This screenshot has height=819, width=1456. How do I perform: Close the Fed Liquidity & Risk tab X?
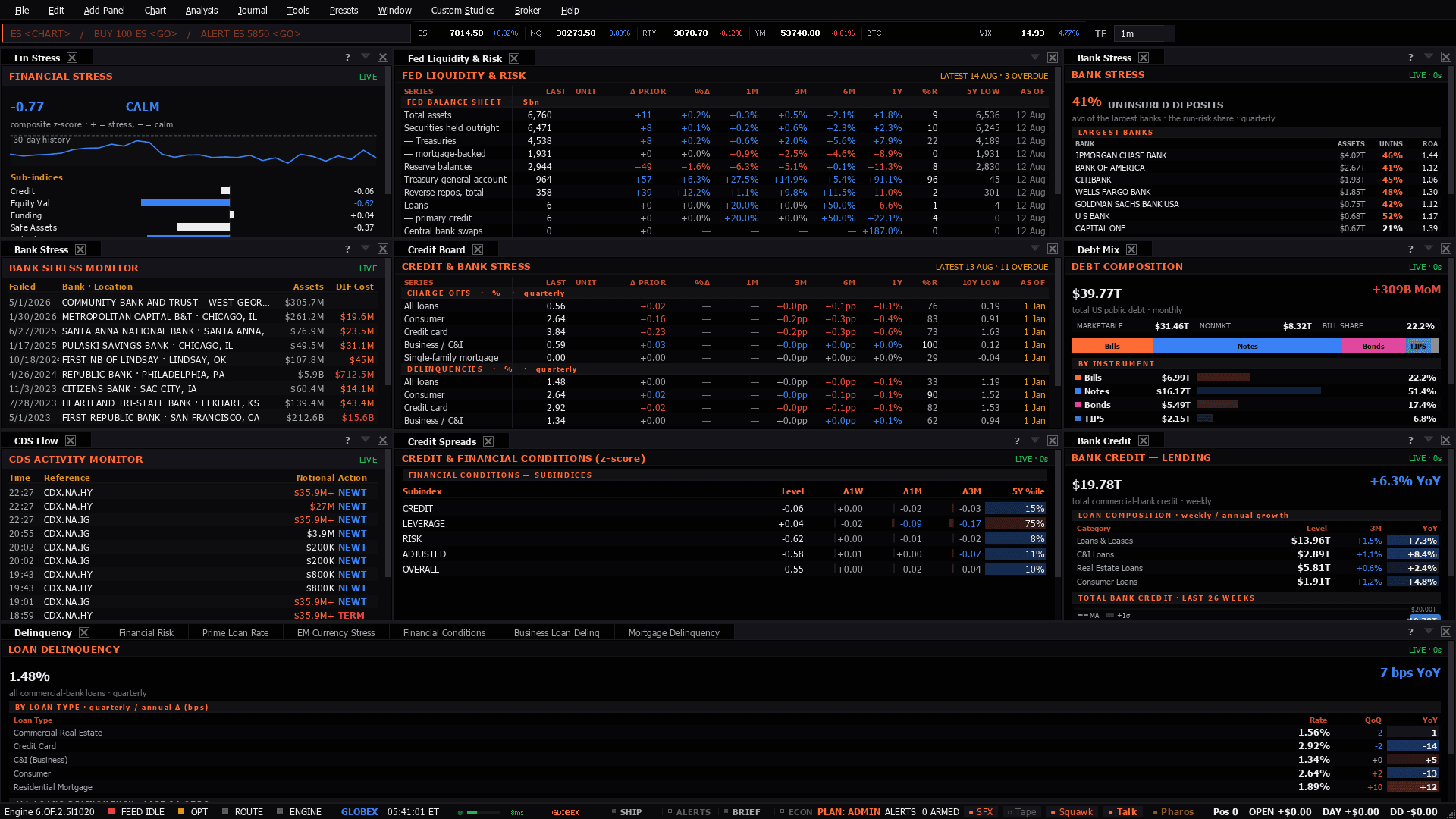(x=514, y=58)
